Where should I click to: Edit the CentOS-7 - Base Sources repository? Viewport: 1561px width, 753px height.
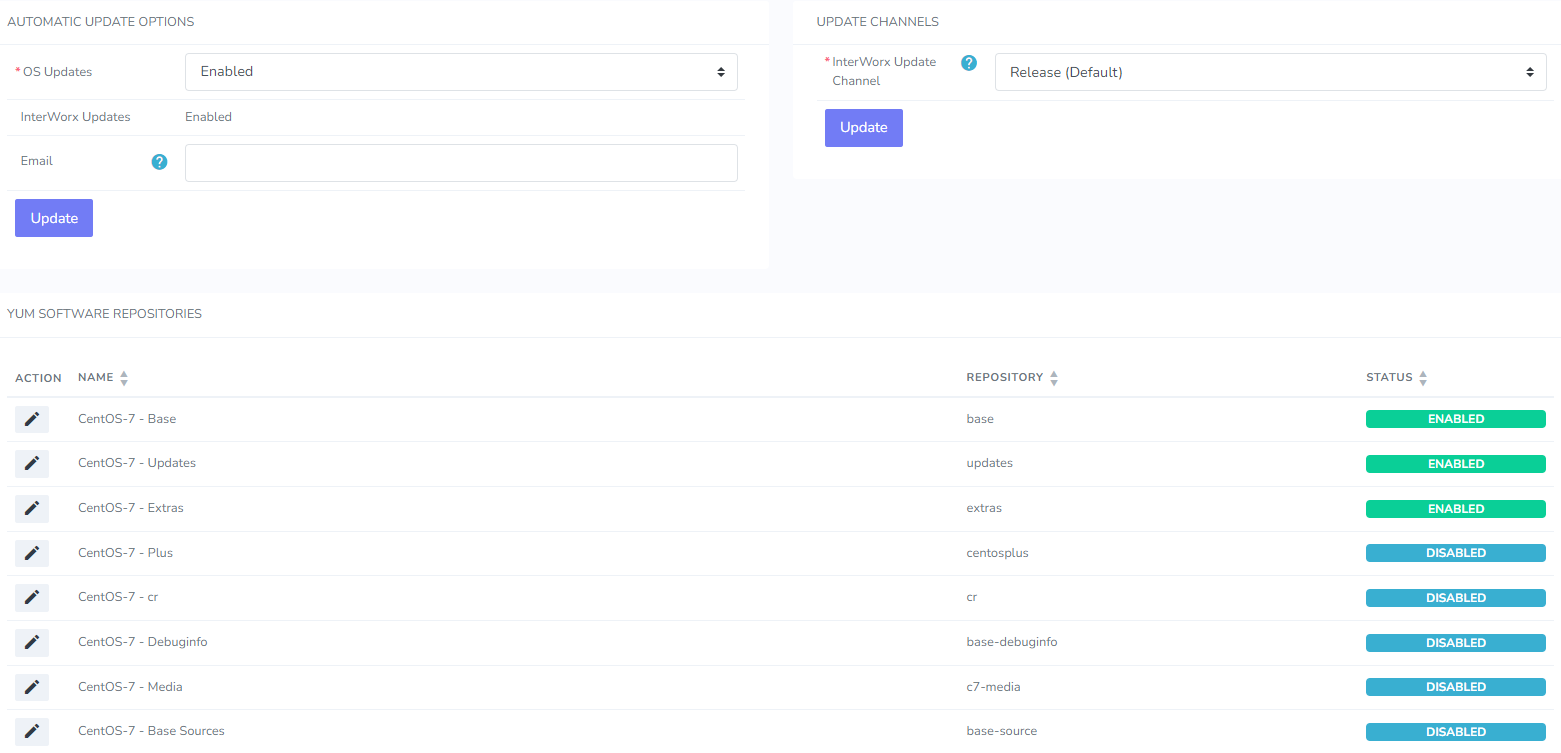click(31, 731)
